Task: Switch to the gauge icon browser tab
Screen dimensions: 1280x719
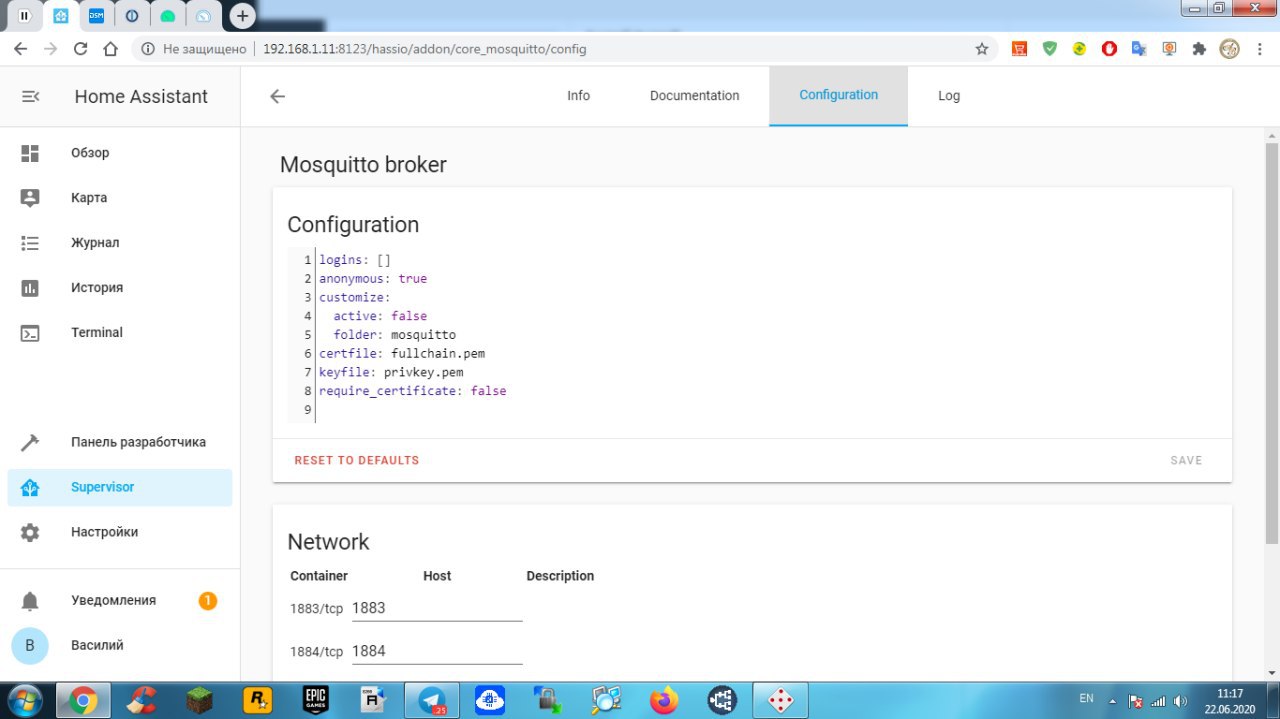Action: tap(203, 16)
